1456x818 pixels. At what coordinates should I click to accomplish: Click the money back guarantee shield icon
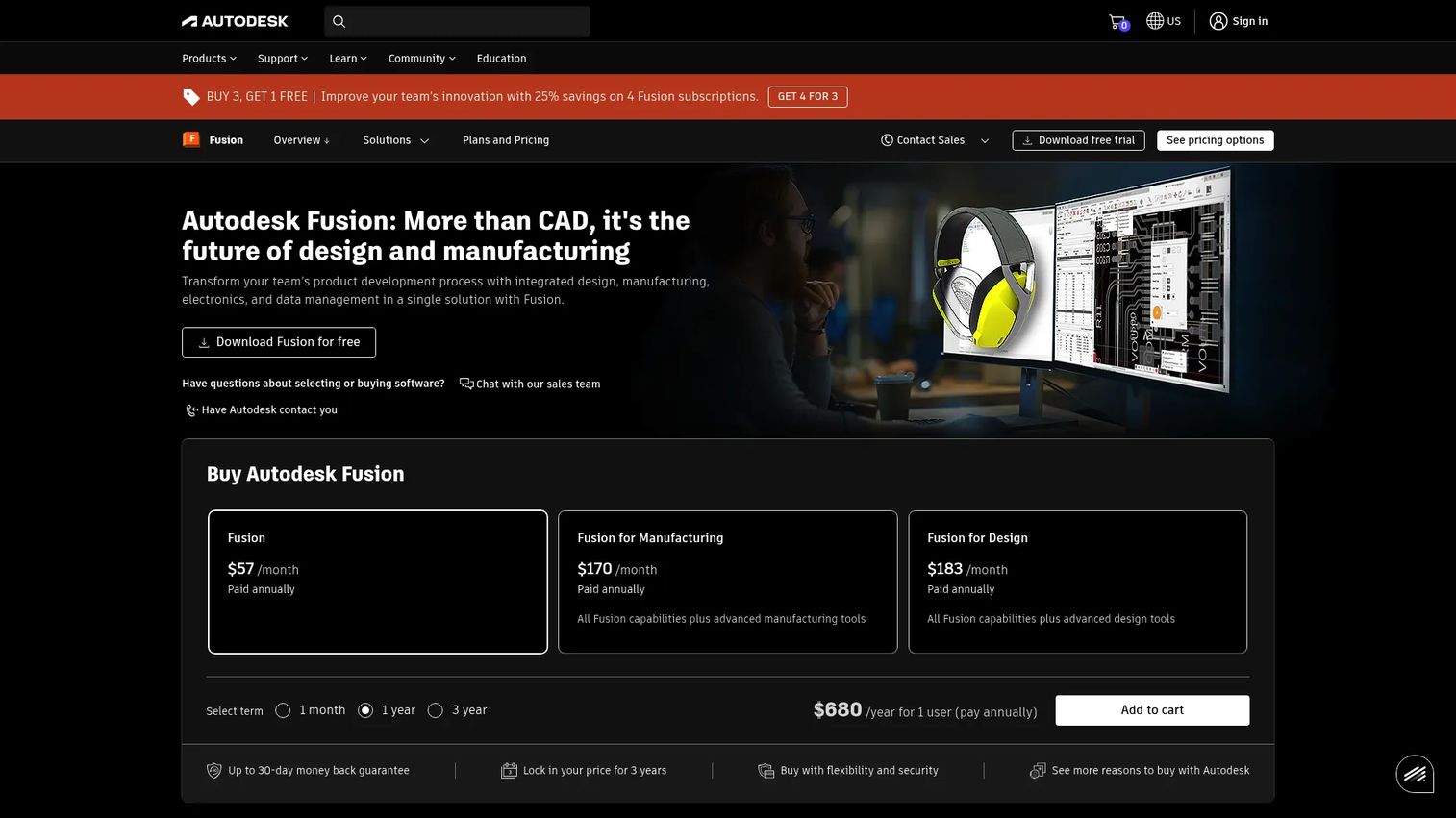[x=214, y=771]
